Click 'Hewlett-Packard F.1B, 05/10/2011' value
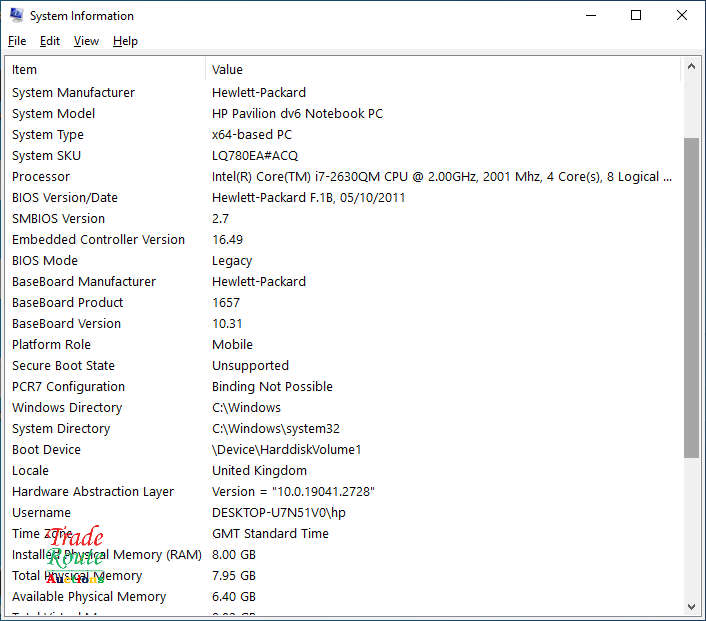 click(x=309, y=198)
